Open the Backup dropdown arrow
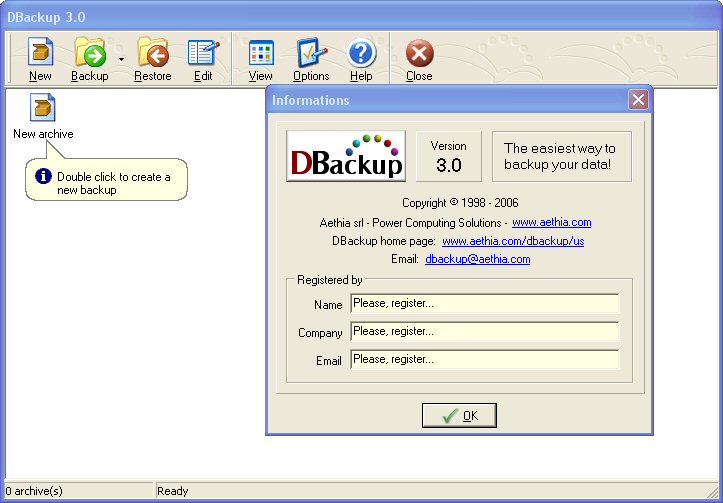 [x=121, y=59]
